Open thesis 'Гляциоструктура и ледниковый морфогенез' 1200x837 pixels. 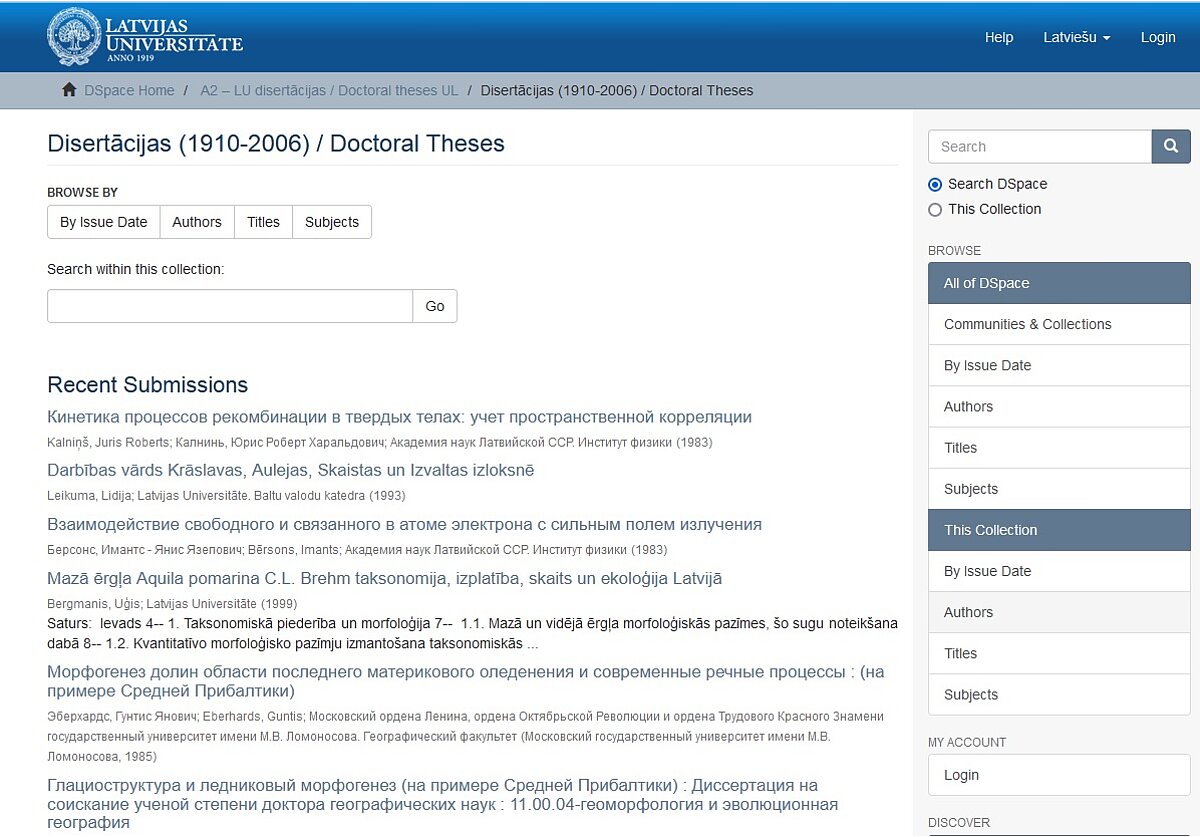pyautogui.click(x=442, y=804)
